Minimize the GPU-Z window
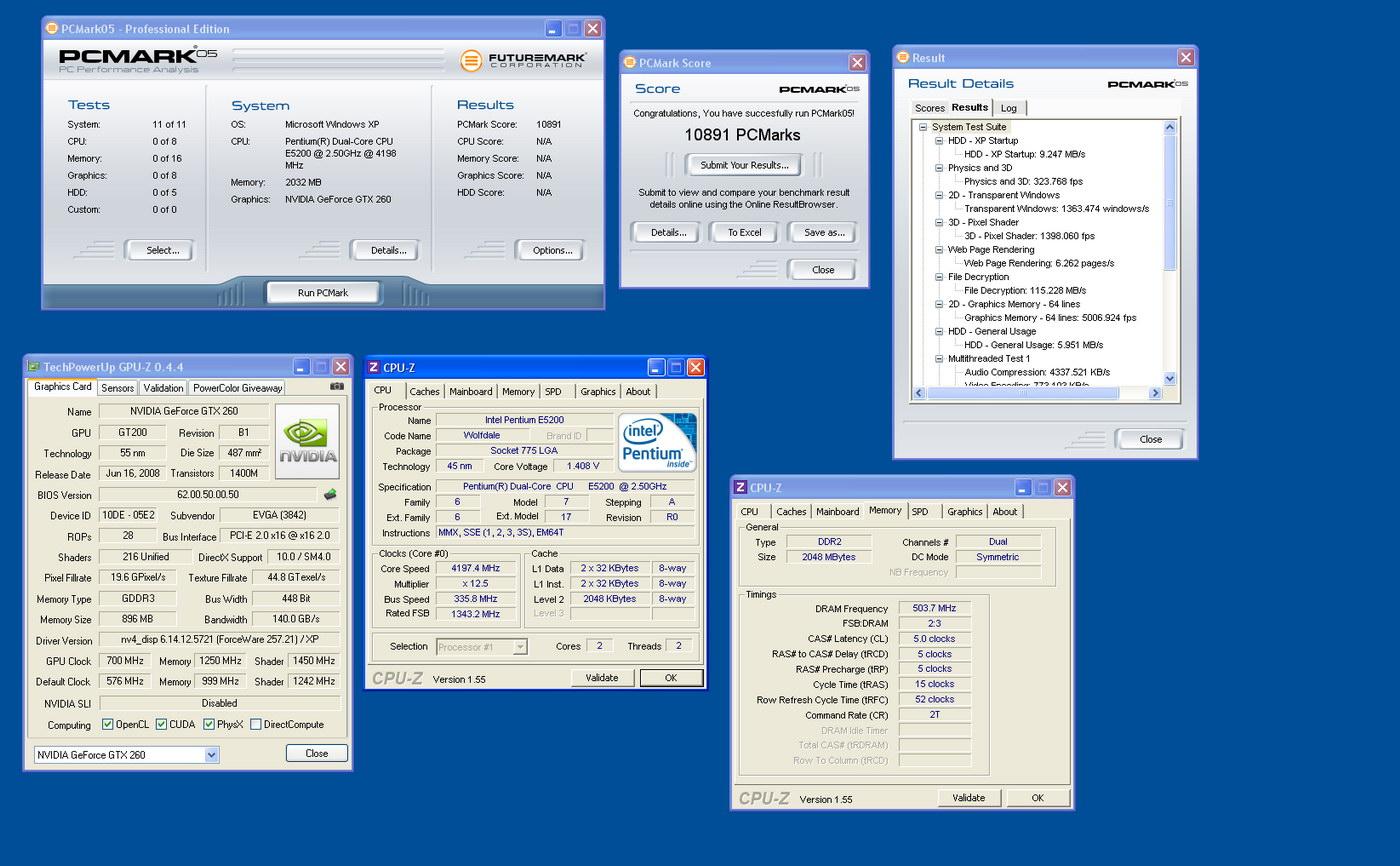The height and width of the screenshot is (866, 1400). pyautogui.click(x=301, y=367)
